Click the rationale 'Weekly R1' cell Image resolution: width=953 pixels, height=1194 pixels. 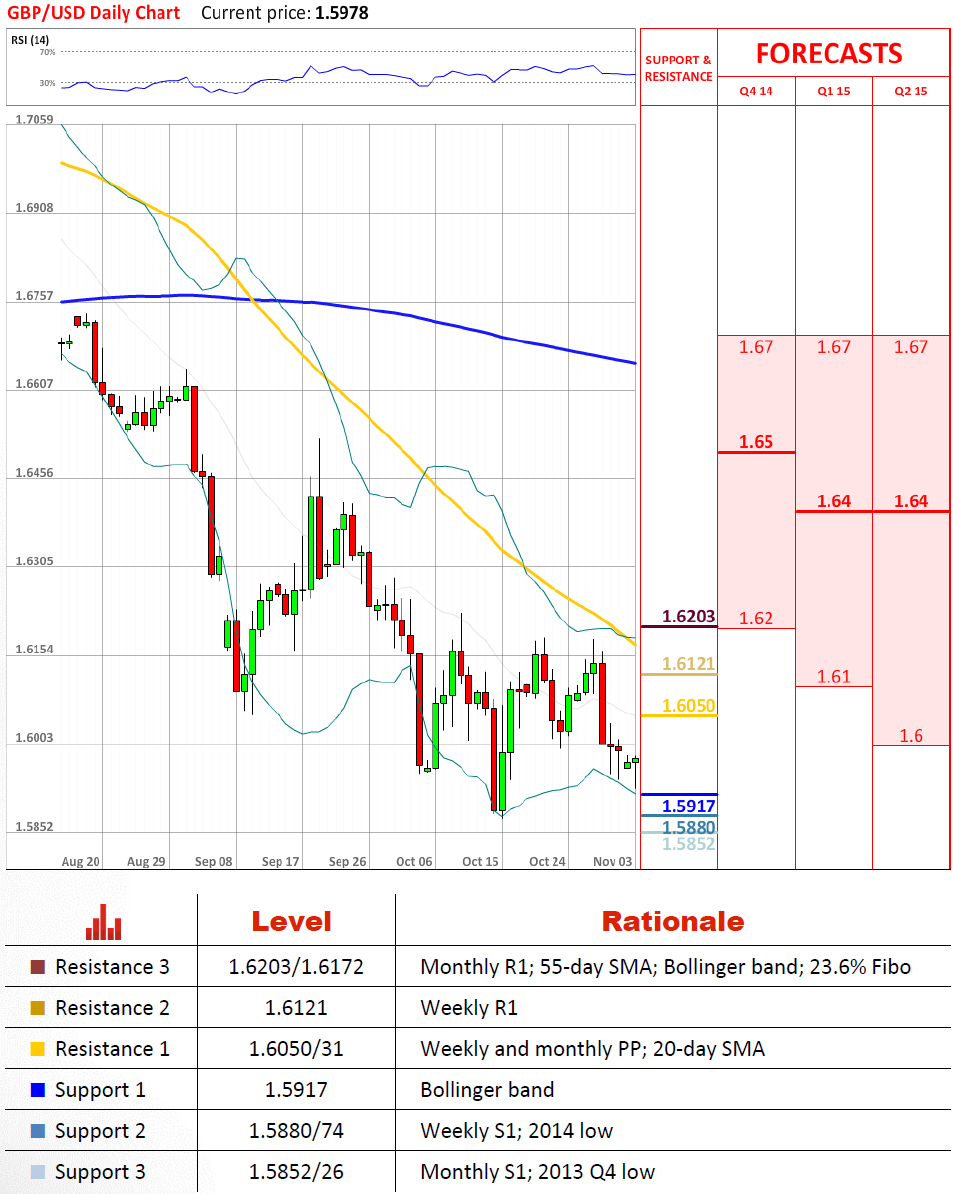click(x=469, y=1008)
